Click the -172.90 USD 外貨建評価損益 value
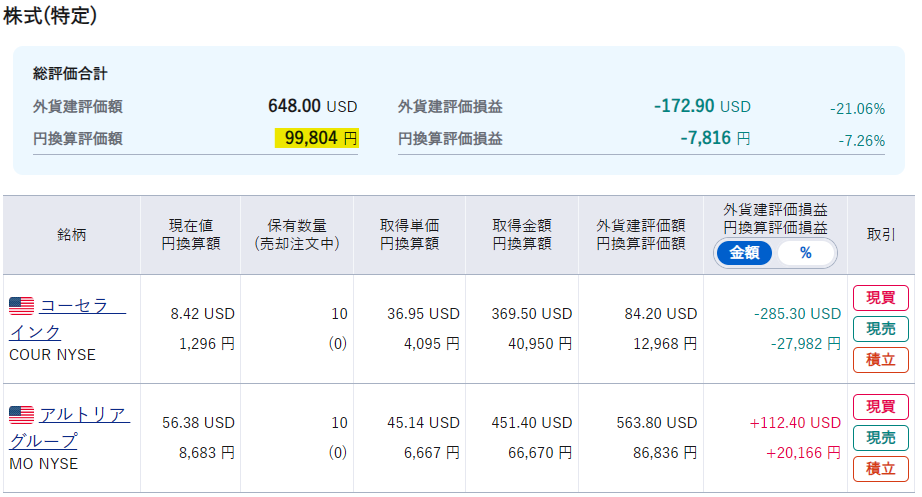The height and width of the screenshot is (497, 922). (701, 106)
